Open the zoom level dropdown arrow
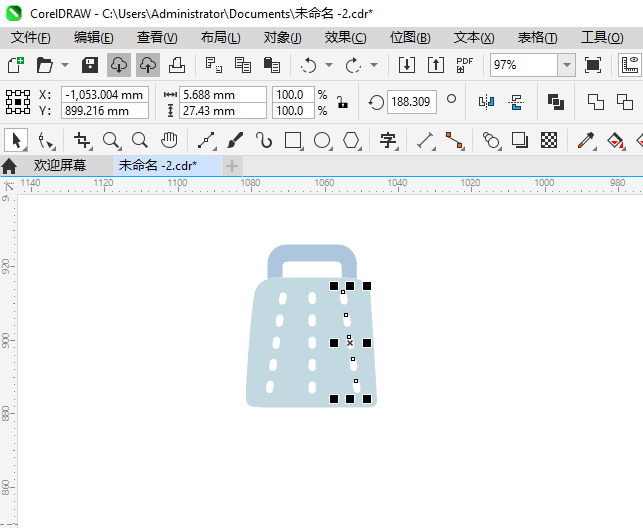643x528 pixels. point(566,65)
